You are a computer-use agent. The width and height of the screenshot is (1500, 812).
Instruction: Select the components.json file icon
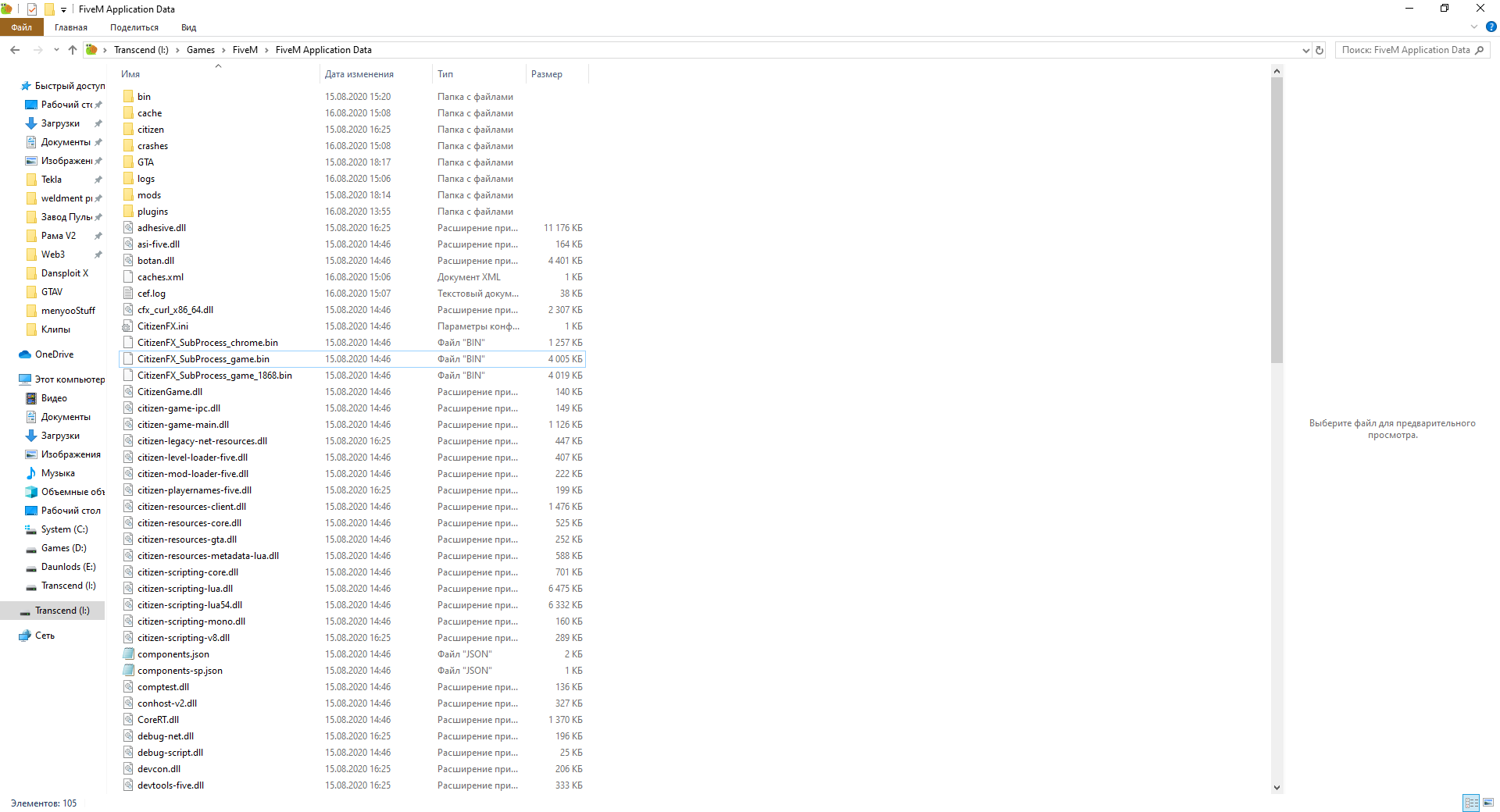(128, 654)
